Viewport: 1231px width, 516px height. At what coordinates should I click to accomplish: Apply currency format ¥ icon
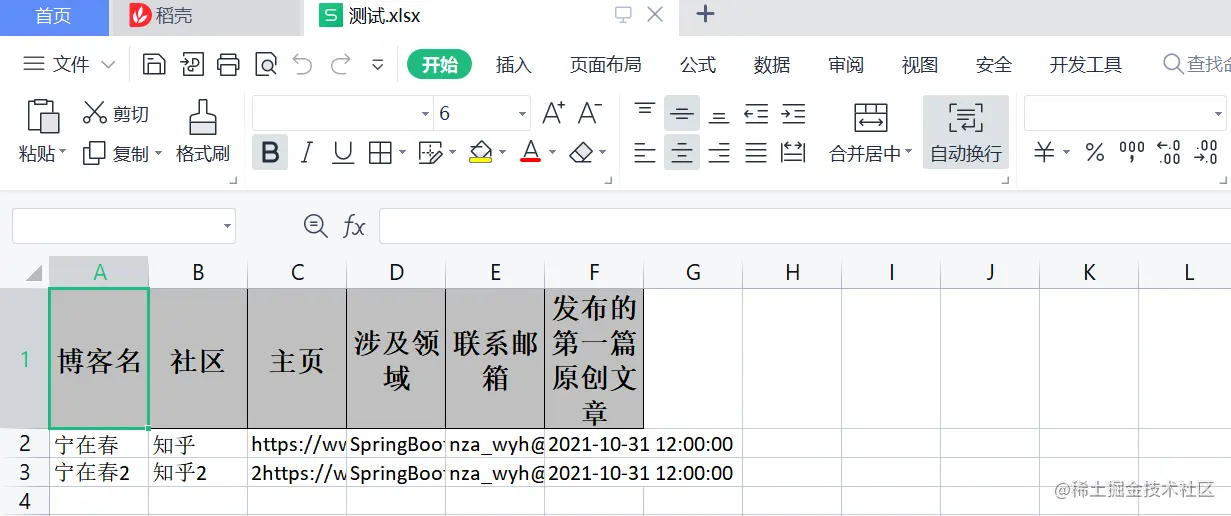click(1044, 153)
